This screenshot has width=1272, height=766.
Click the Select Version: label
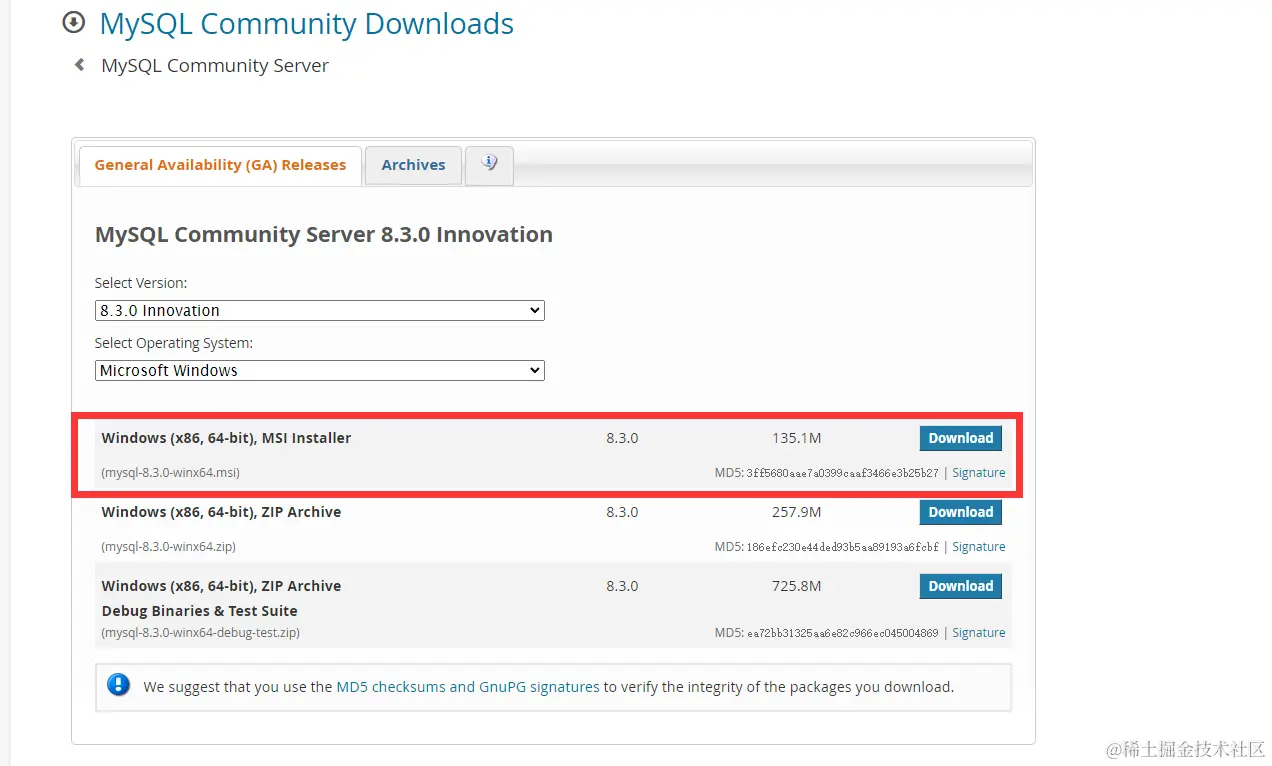pos(141,283)
